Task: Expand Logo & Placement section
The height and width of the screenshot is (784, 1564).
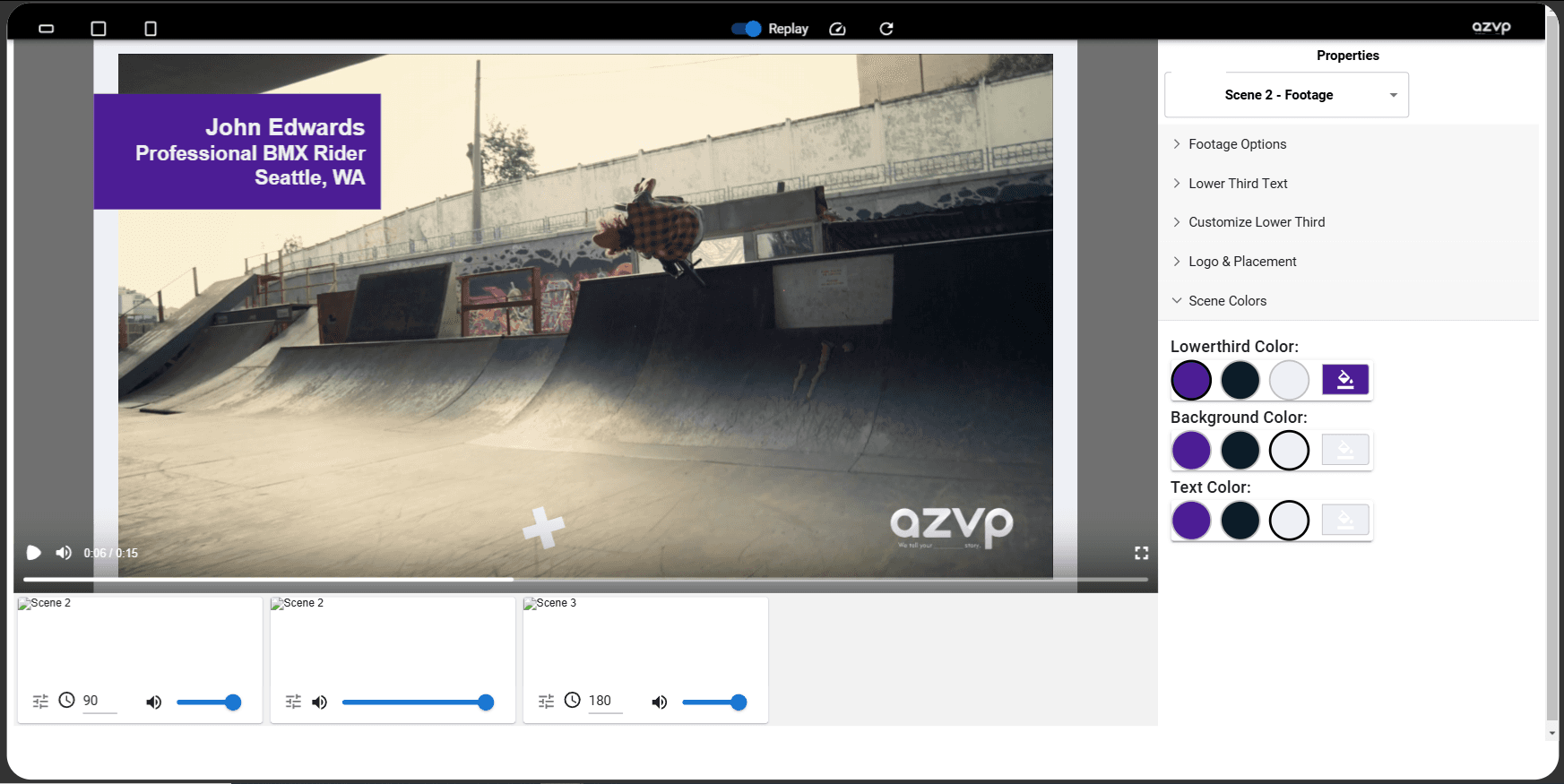Action: (1348, 262)
